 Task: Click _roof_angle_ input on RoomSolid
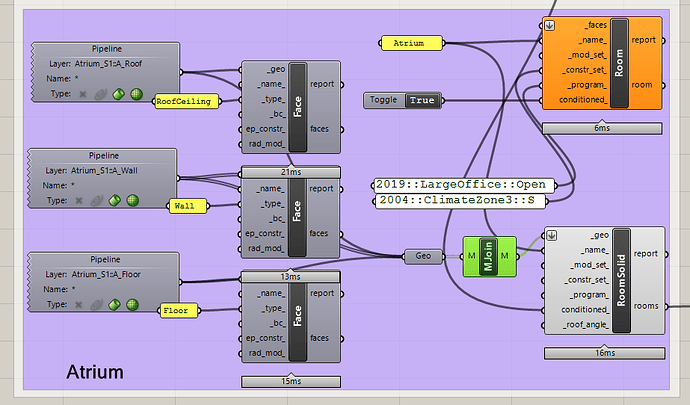[586, 325]
